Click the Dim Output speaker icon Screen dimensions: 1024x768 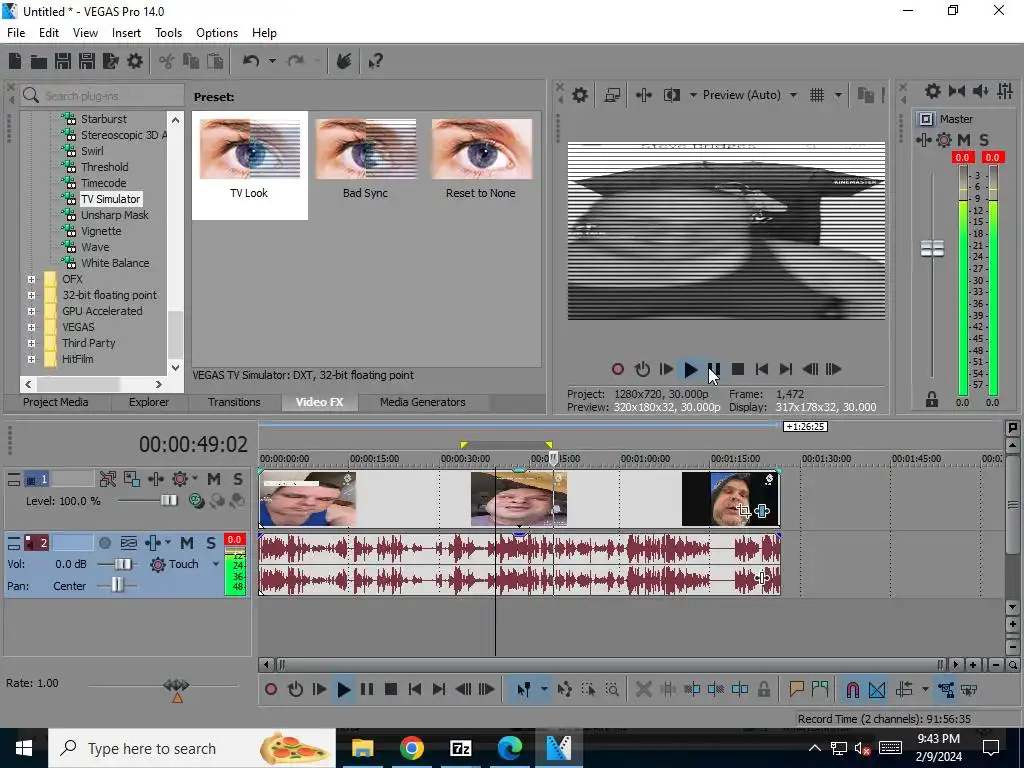coord(980,91)
